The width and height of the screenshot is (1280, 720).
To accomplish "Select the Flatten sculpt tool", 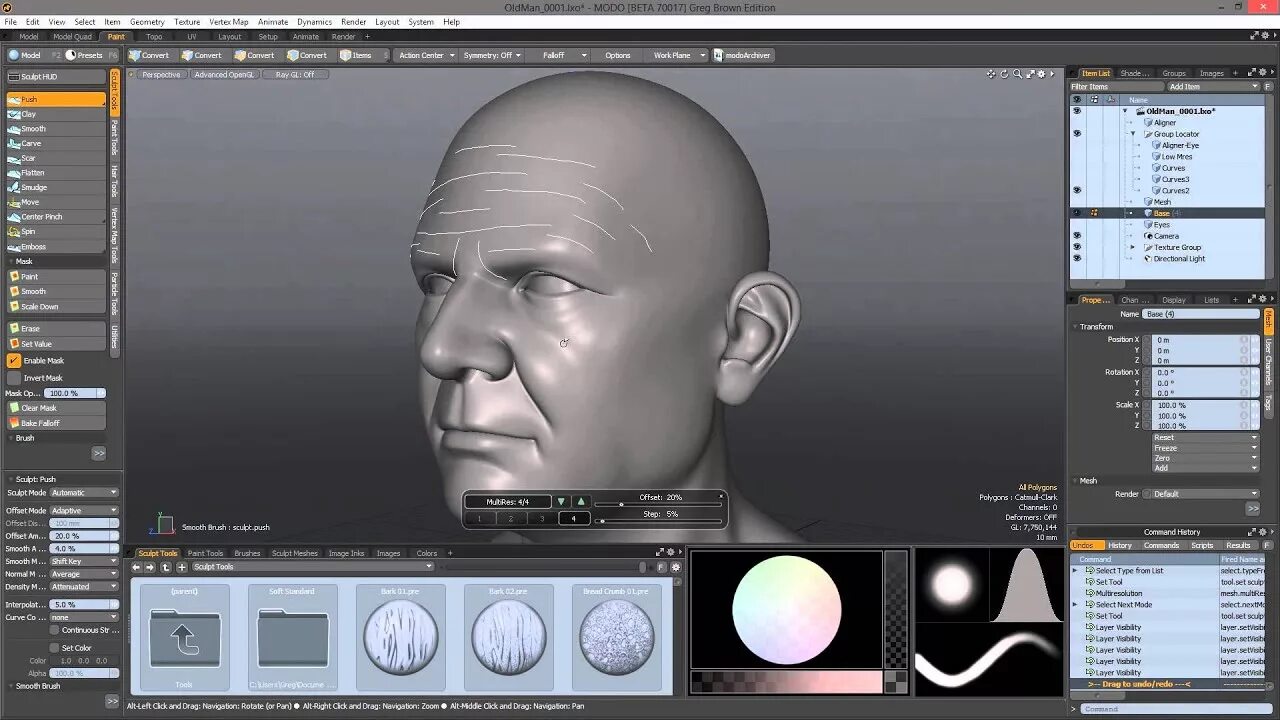I will [x=56, y=173].
